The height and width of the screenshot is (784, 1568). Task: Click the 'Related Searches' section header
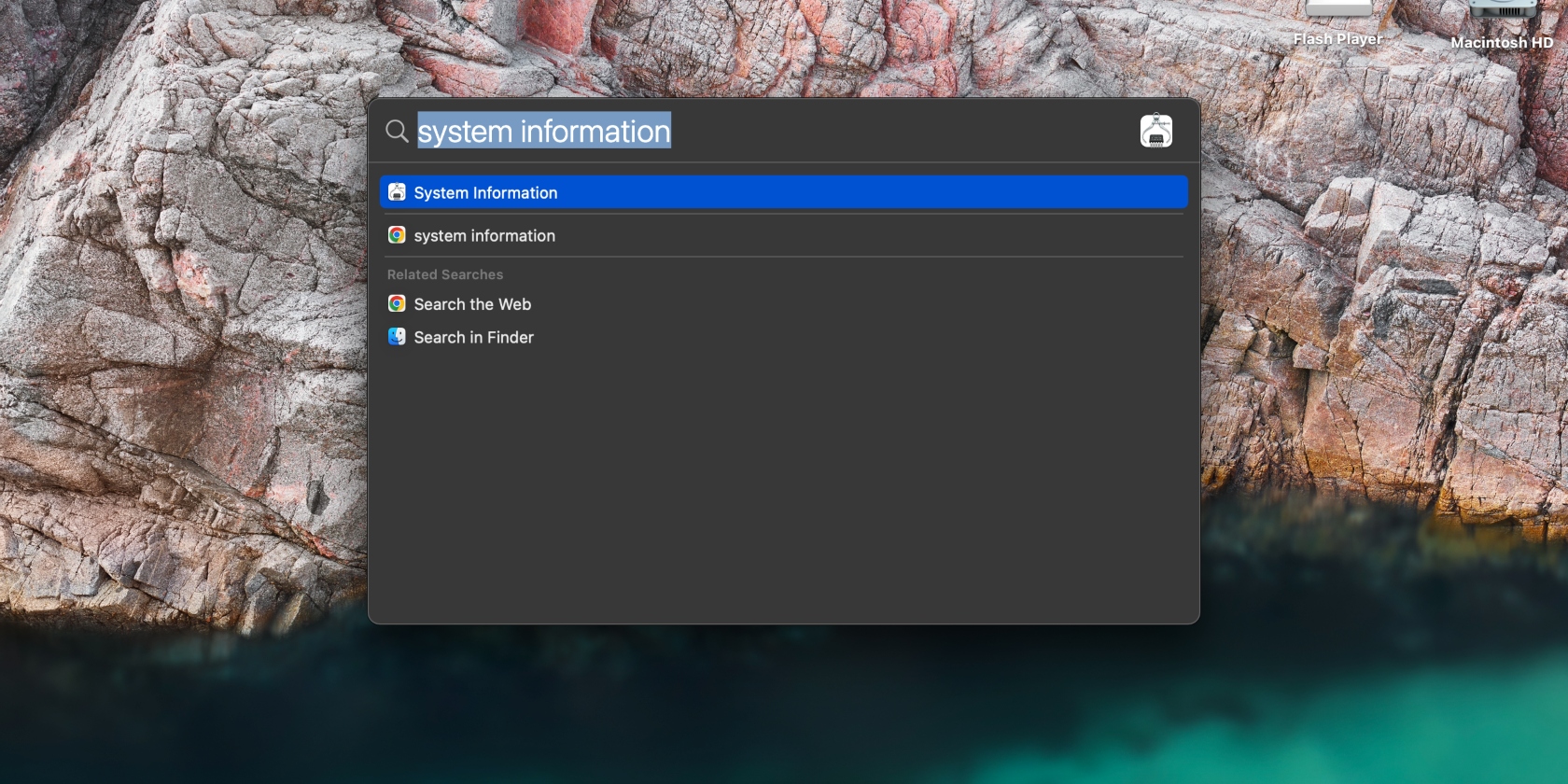click(x=445, y=274)
